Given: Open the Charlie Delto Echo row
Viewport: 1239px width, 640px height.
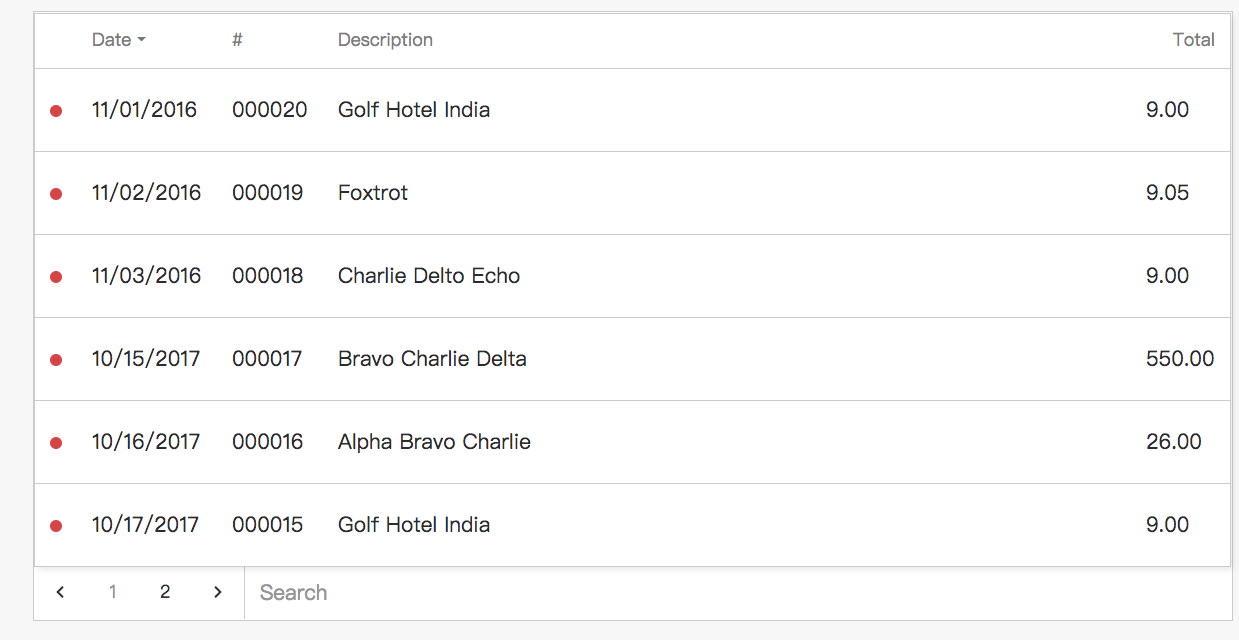Looking at the screenshot, I should tap(632, 276).
